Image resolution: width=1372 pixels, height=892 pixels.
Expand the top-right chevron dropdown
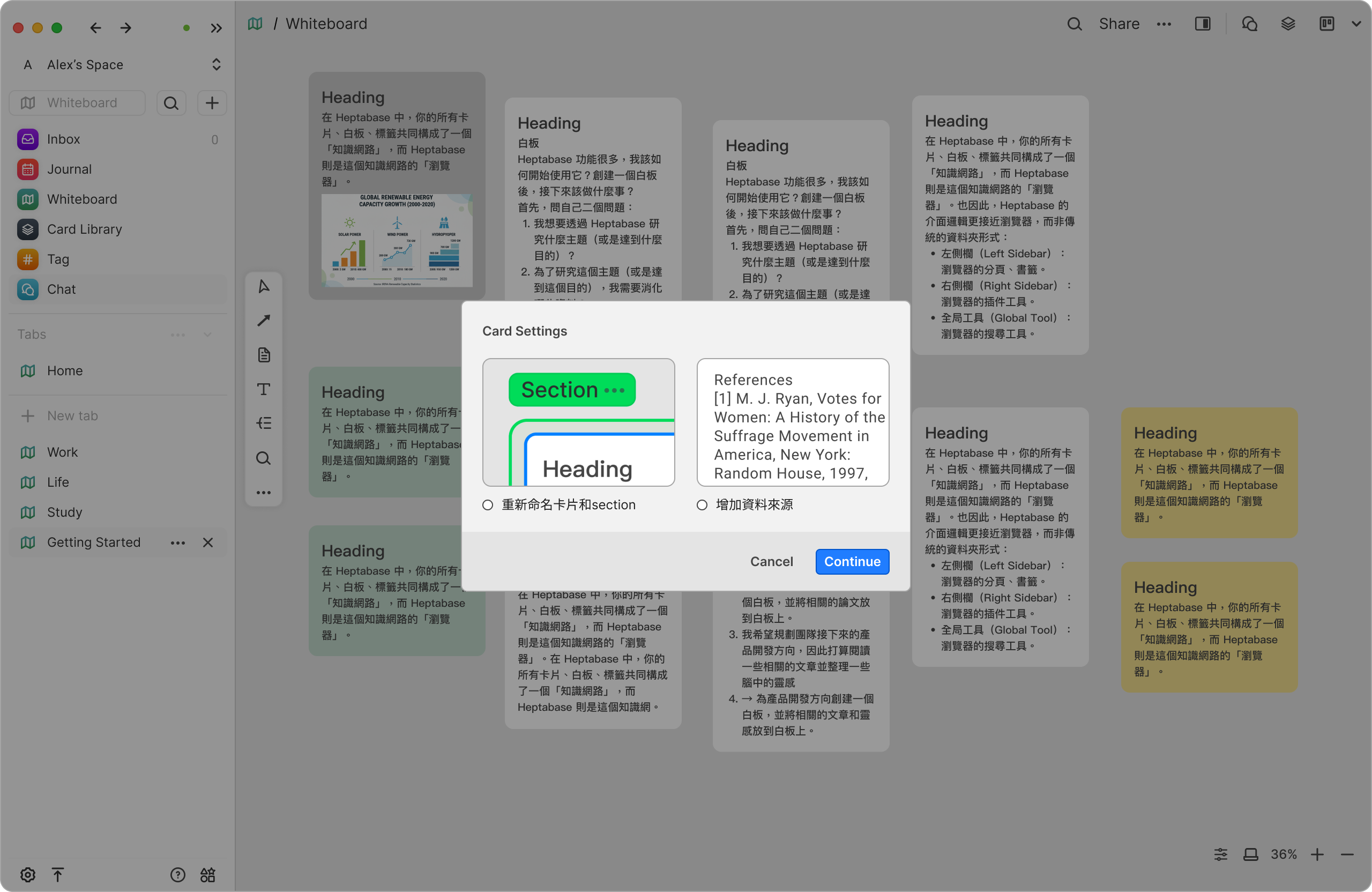(1356, 24)
